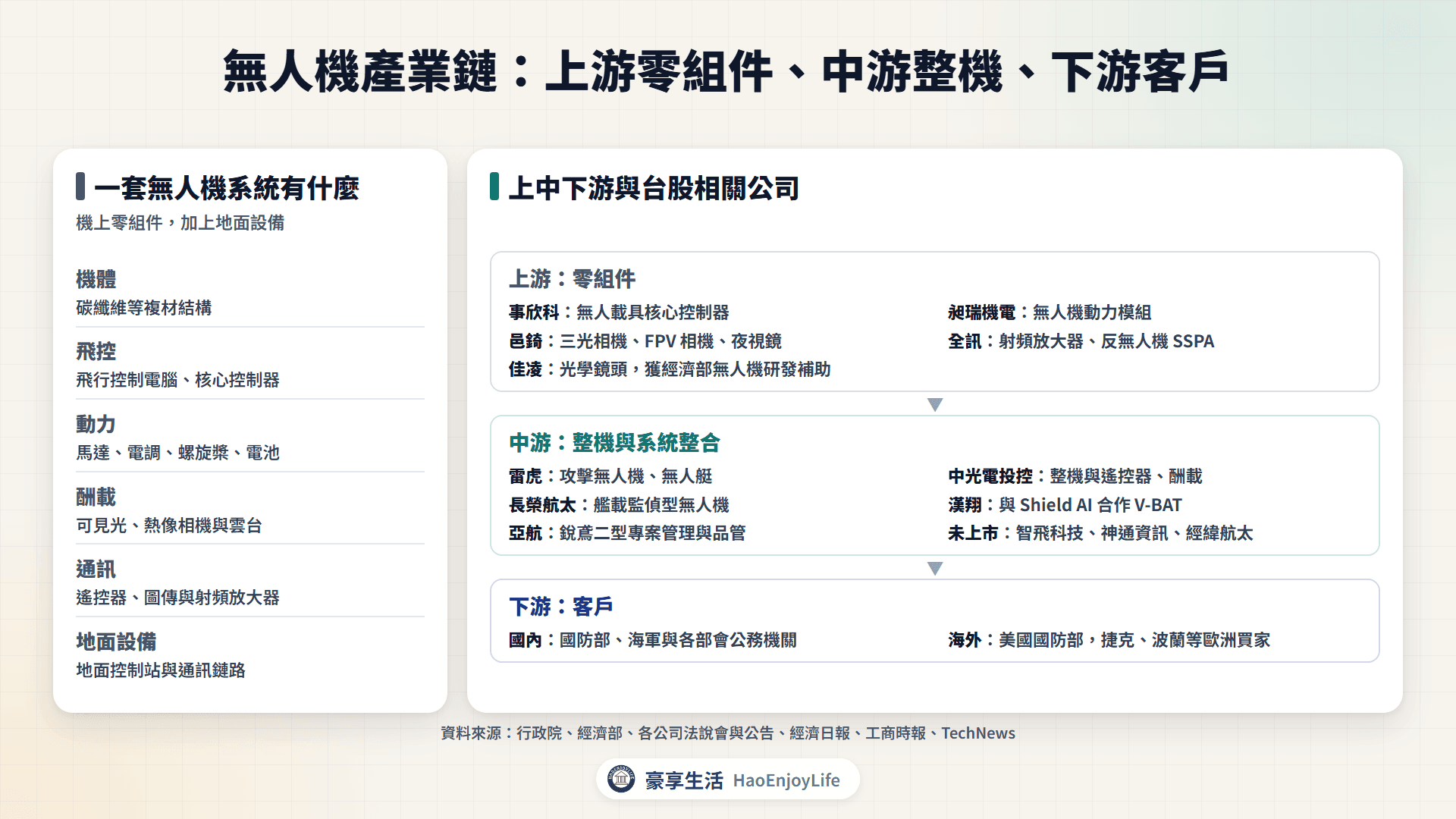Click the heading 上中下游與台股相關公司

(654, 188)
